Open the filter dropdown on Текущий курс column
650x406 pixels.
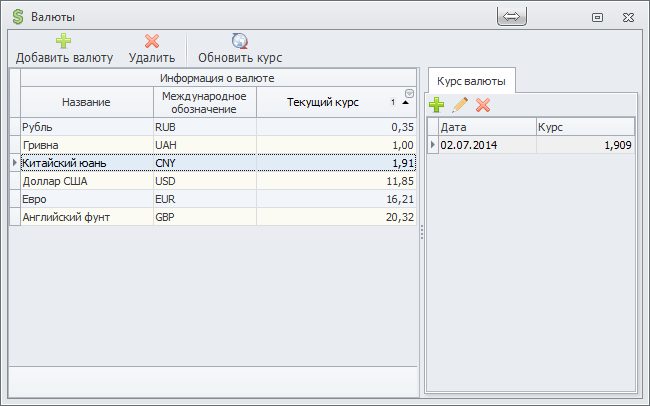(408, 94)
